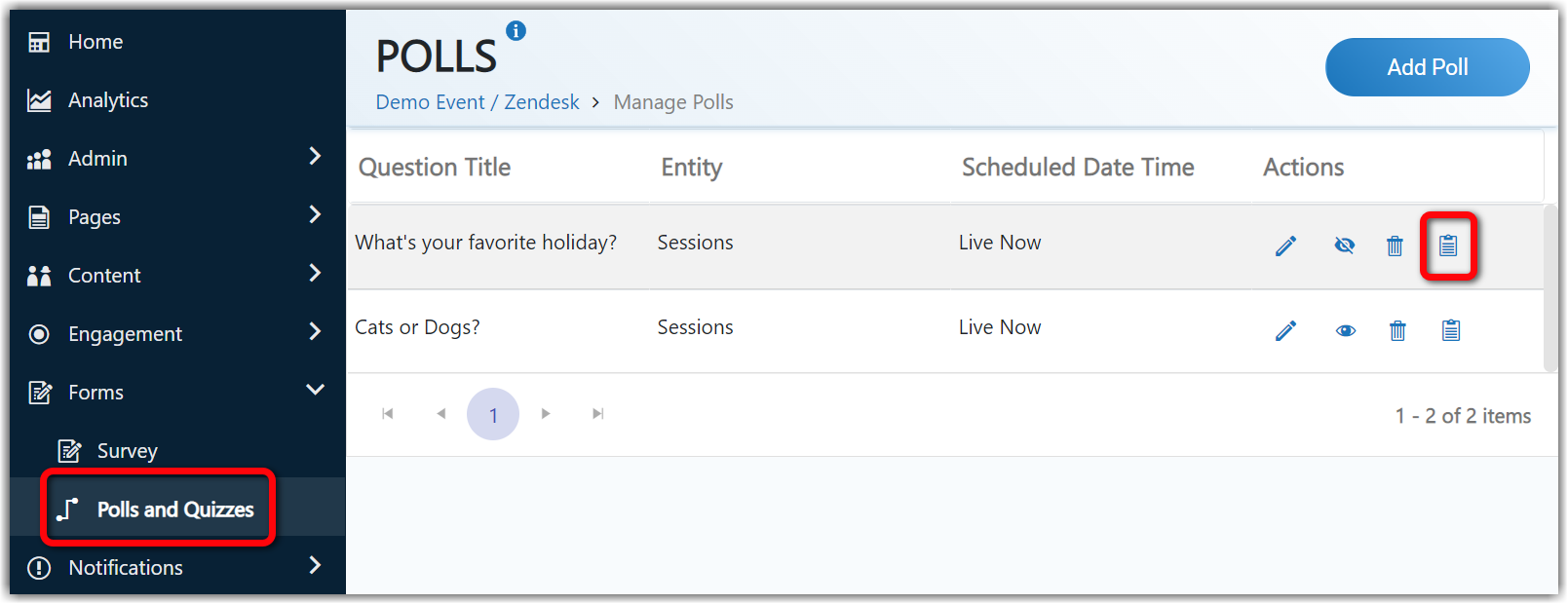
Task: Expand the Admin sidebar menu
Action: (314, 157)
